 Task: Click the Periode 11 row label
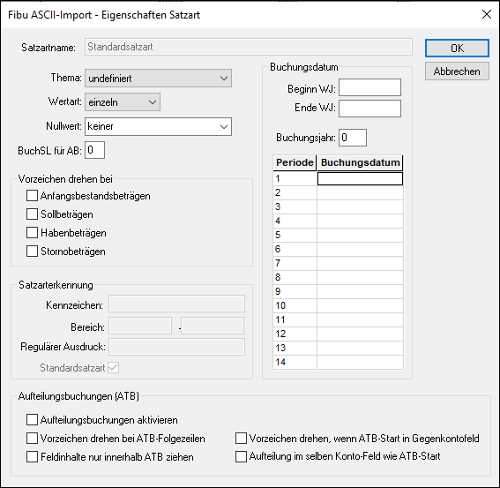pos(295,320)
